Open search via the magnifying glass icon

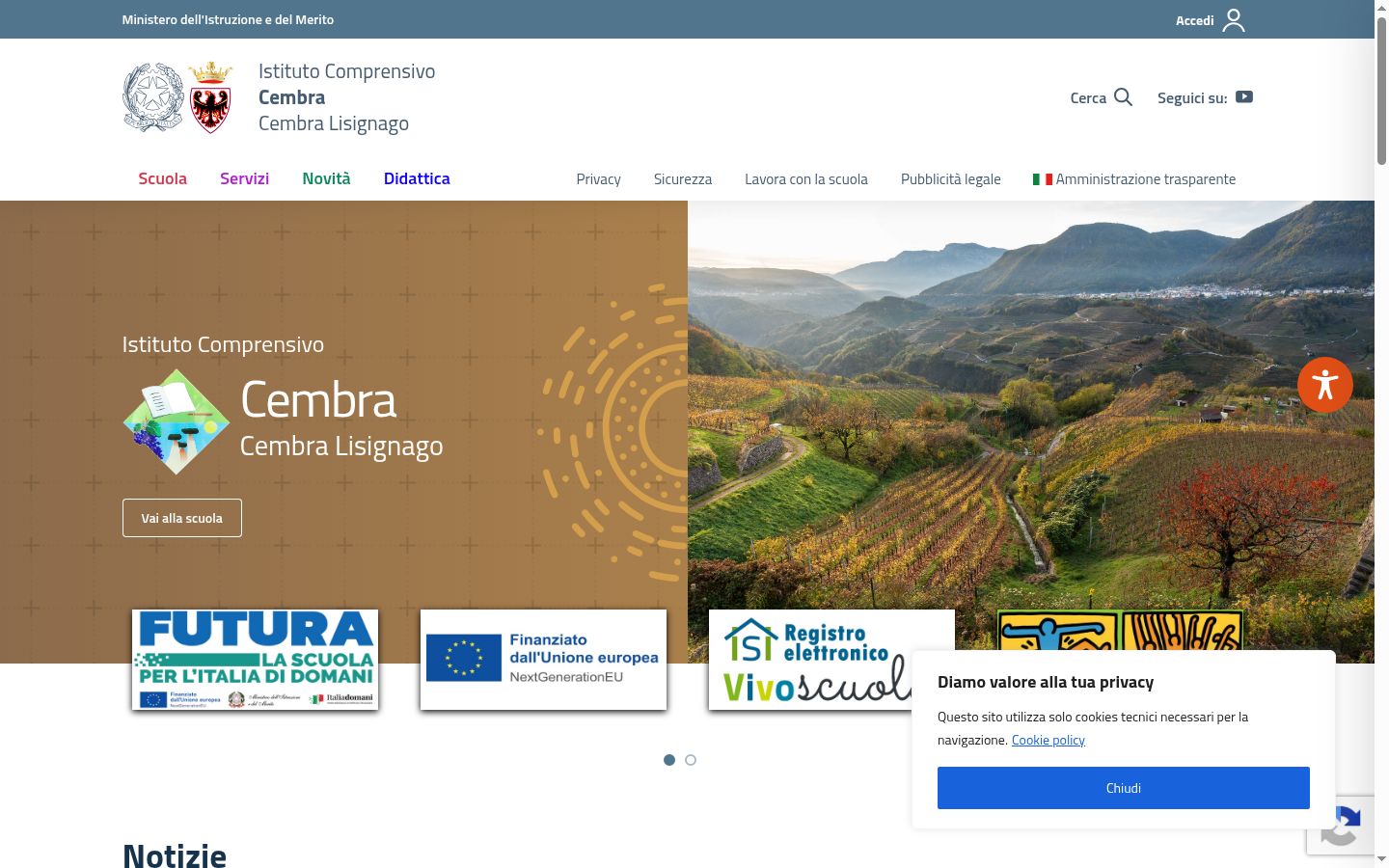[1123, 97]
